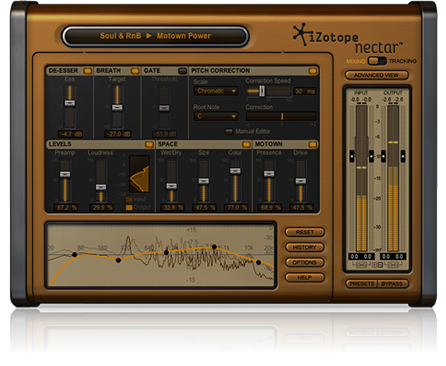Open the Scale Chromatic dropdown

[x=216, y=91]
